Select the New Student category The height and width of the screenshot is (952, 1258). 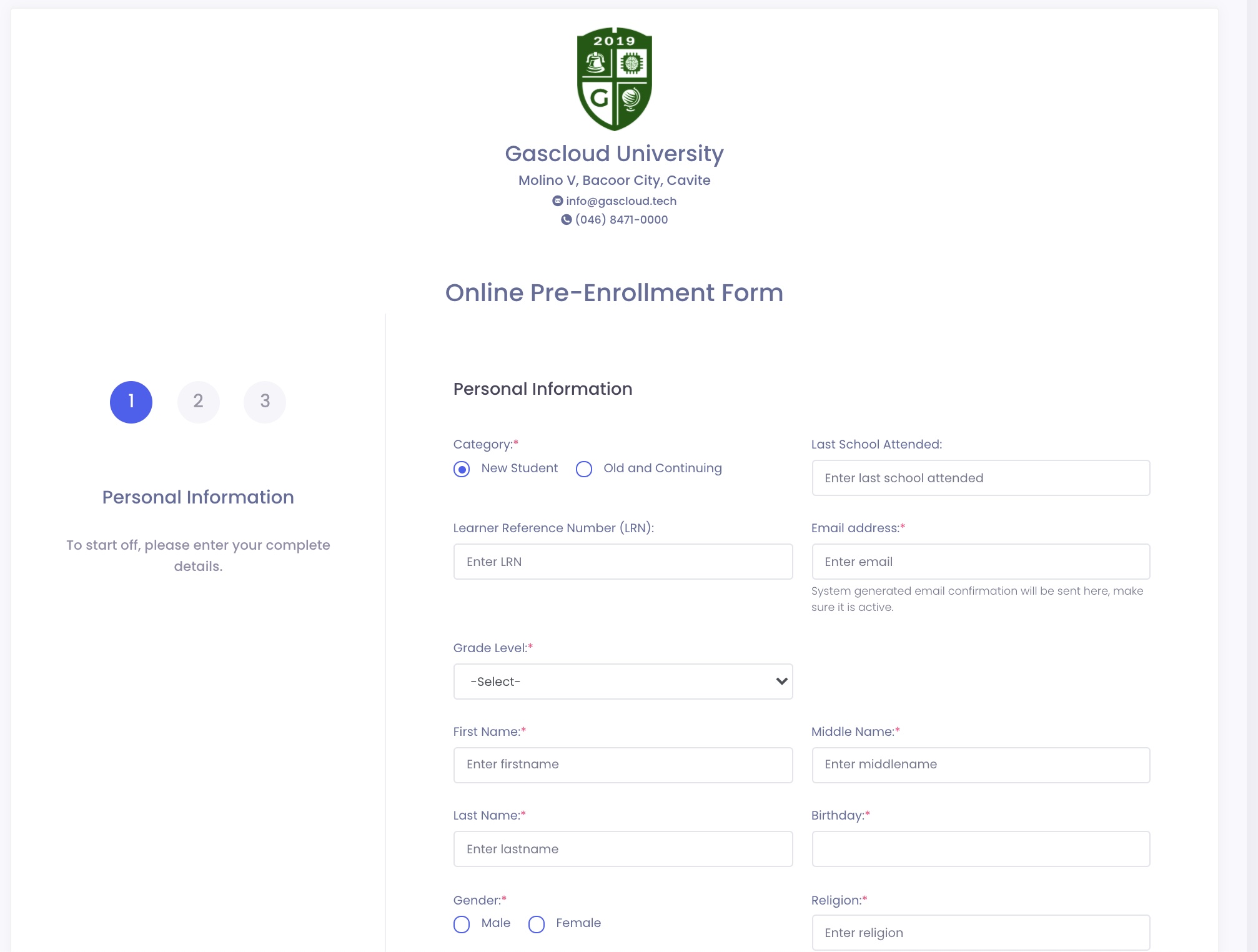(x=462, y=469)
